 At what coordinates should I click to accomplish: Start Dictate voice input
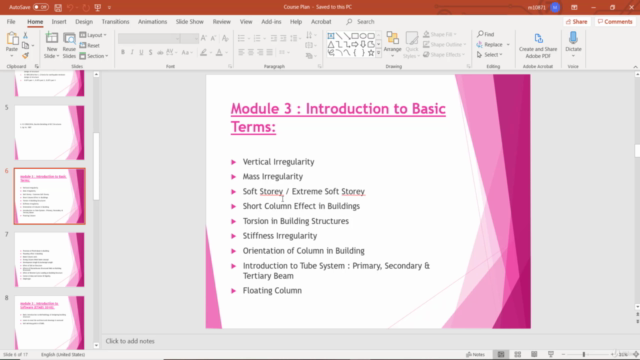pos(573,44)
